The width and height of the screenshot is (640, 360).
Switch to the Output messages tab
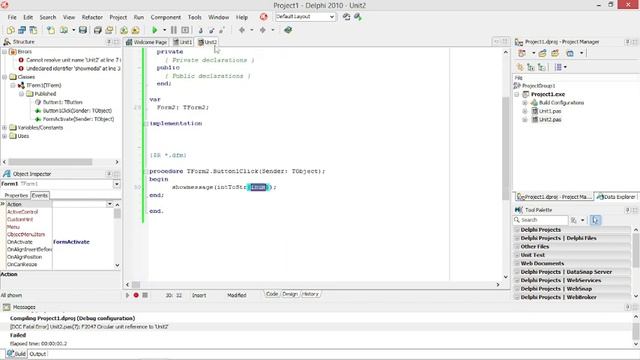click(38, 354)
